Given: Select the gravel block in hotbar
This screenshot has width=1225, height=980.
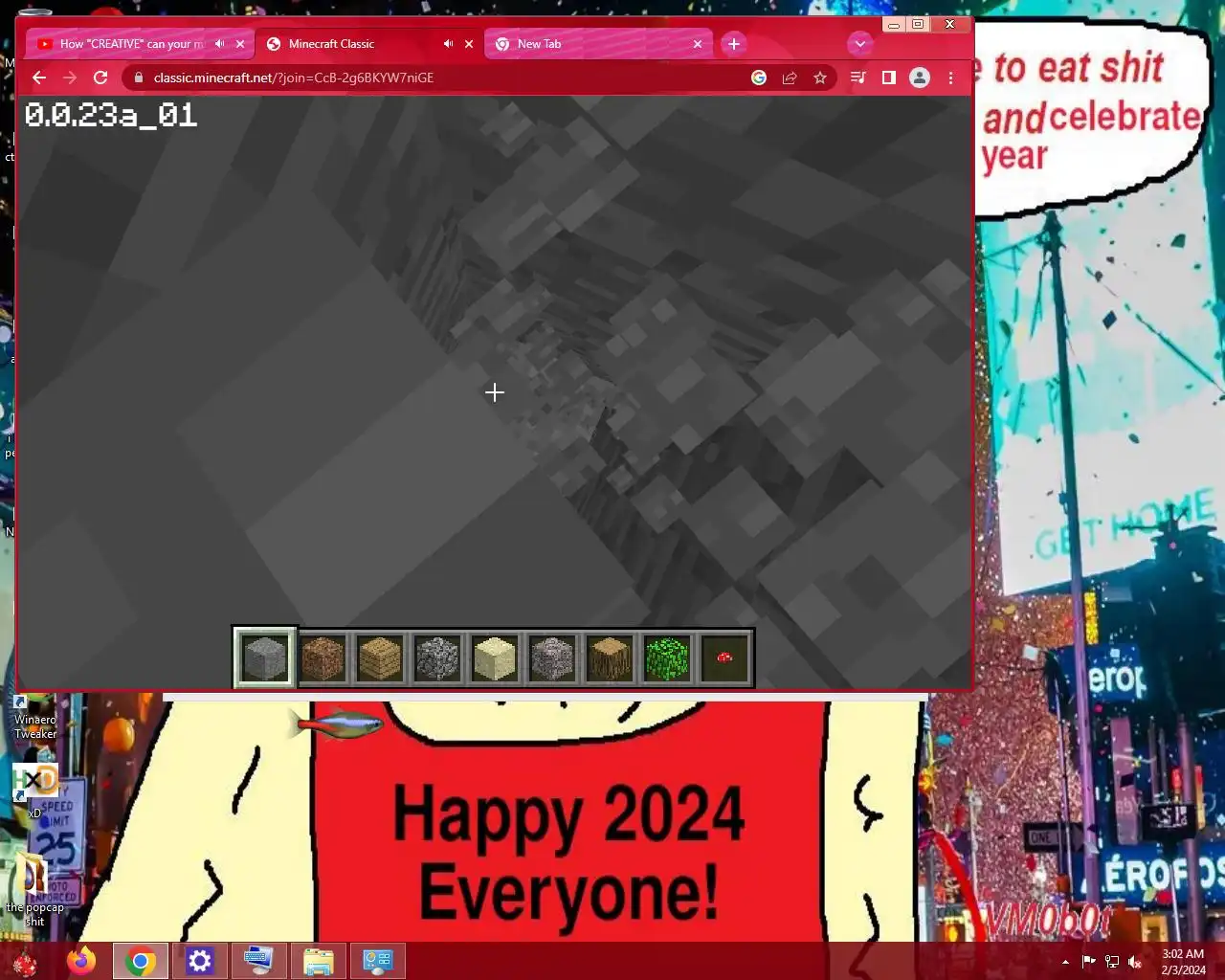Looking at the screenshot, I should click(x=552, y=658).
